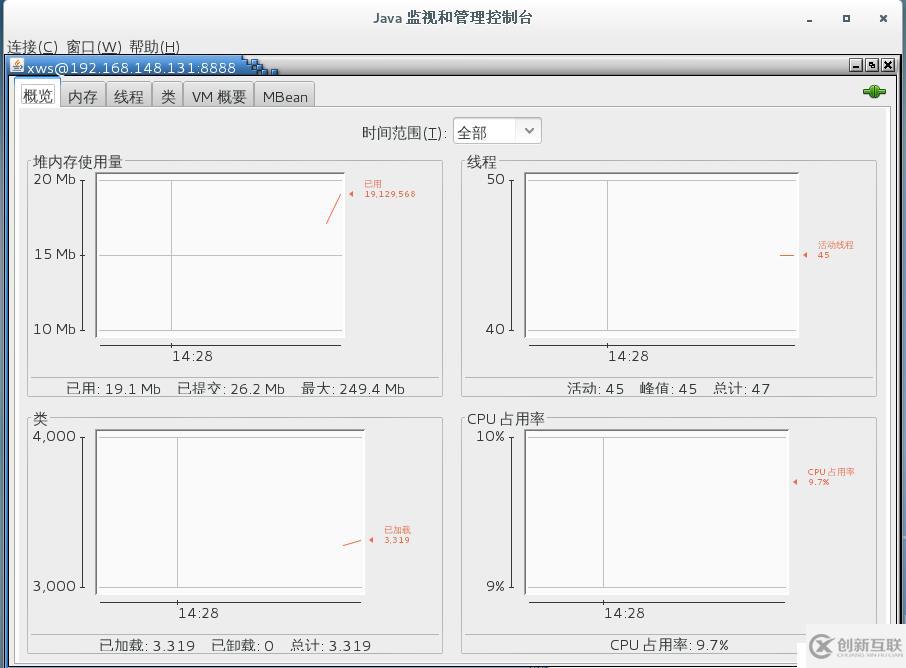Click the 已用 19,129,568 legend label
Viewport: 906px width, 668px height.
pyautogui.click(x=389, y=189)
